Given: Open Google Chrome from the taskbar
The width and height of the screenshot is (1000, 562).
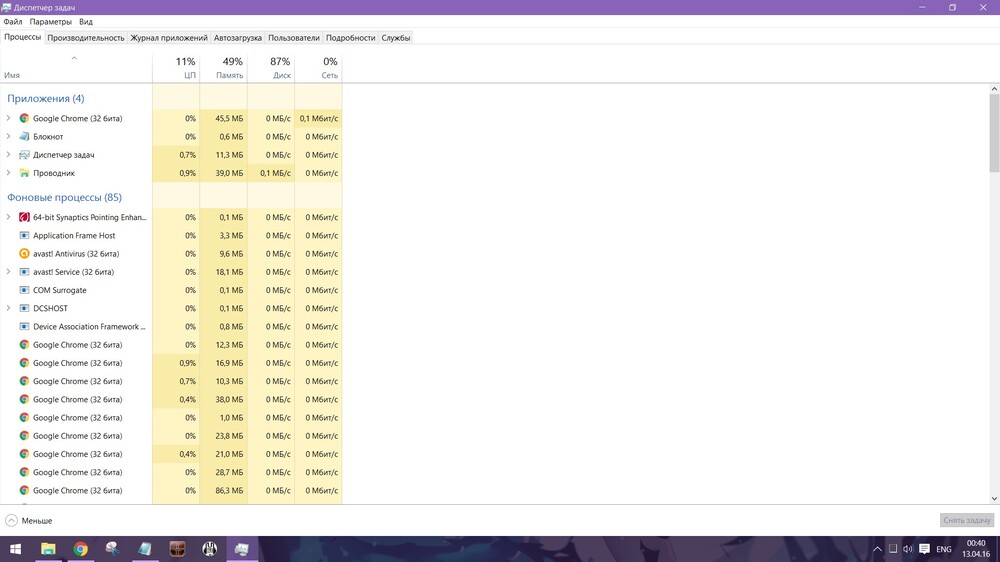Looking at the screenshot, I should click(x=80, y=549).
